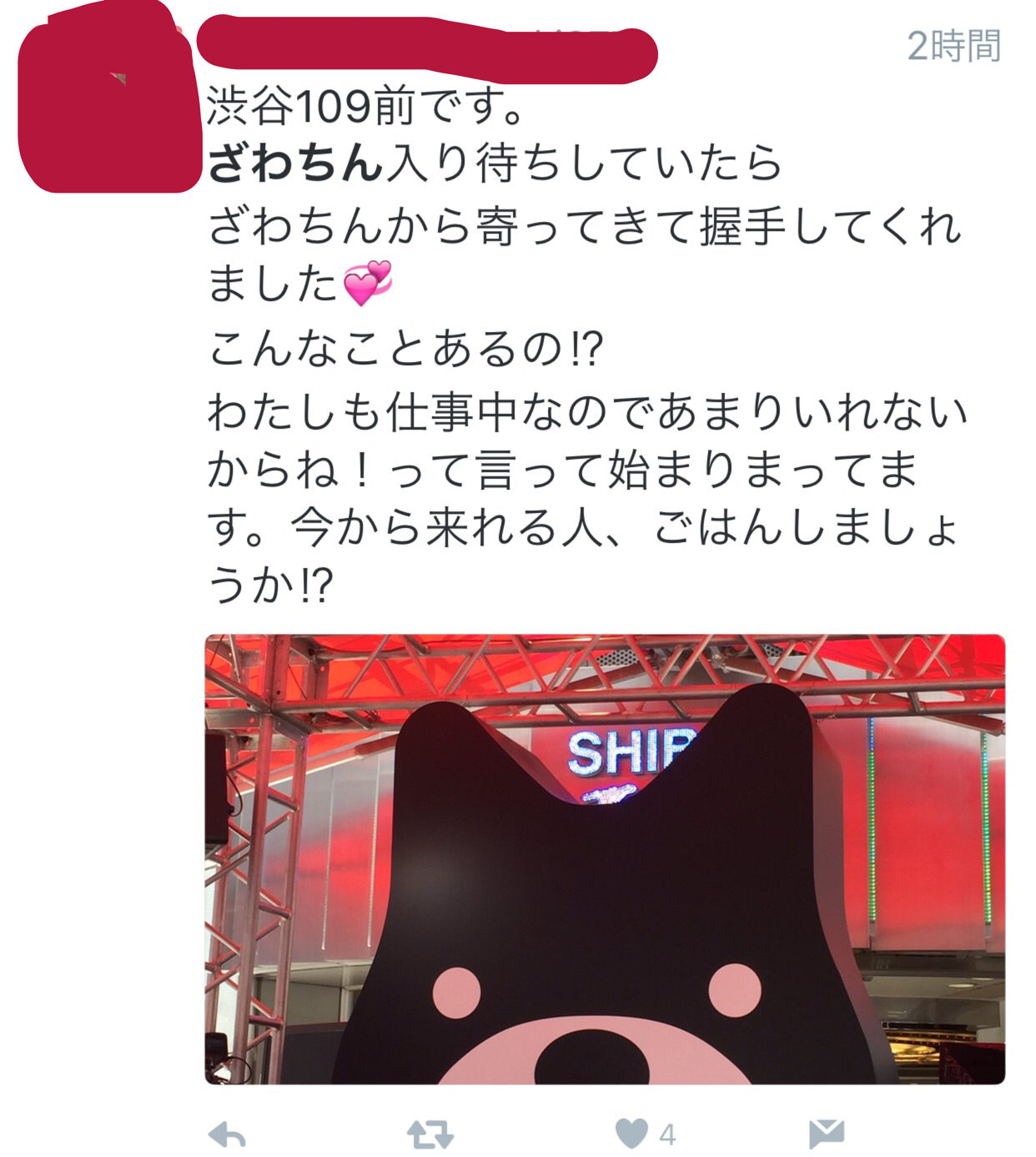
Task: Send tweet via the envelope message icon
Action: tap(827, 1134)
